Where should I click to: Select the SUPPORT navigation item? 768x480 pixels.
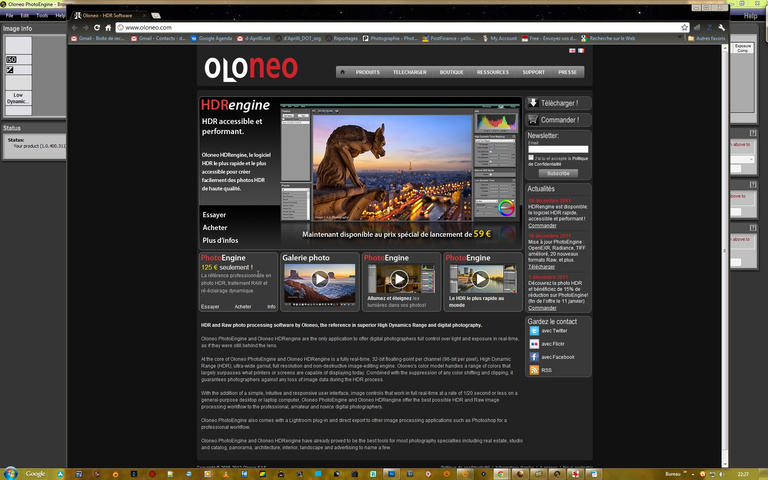pyautogui.click(x=533, y=72)
